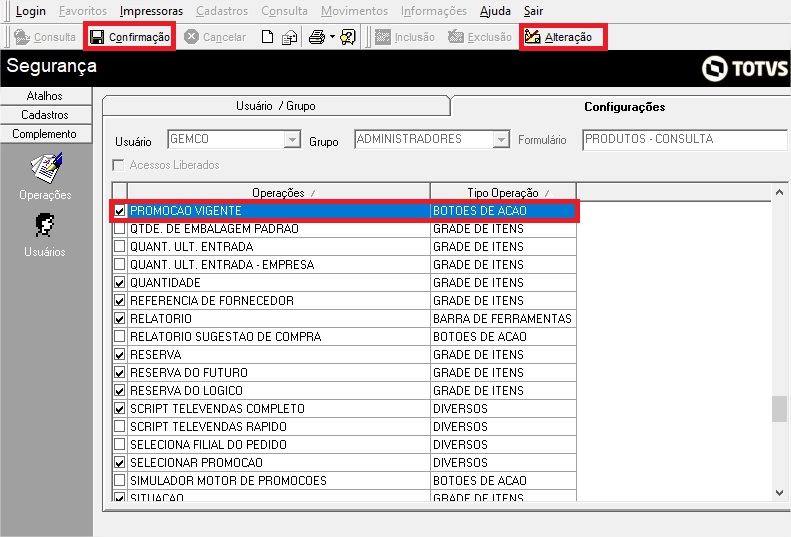Uncheck the RESERVA row checkbox
Screen dimensions: 791x537
[120, 354]
